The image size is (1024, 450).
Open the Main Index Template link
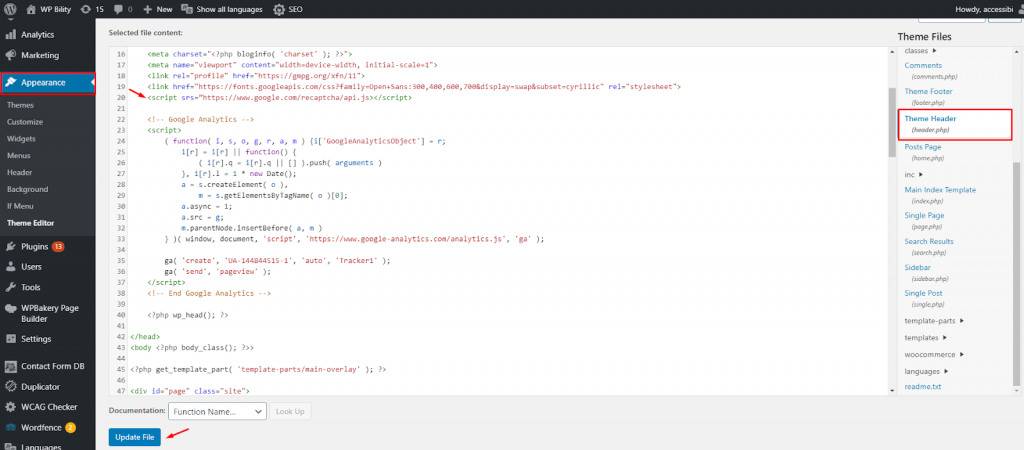[x=940, y=190]
